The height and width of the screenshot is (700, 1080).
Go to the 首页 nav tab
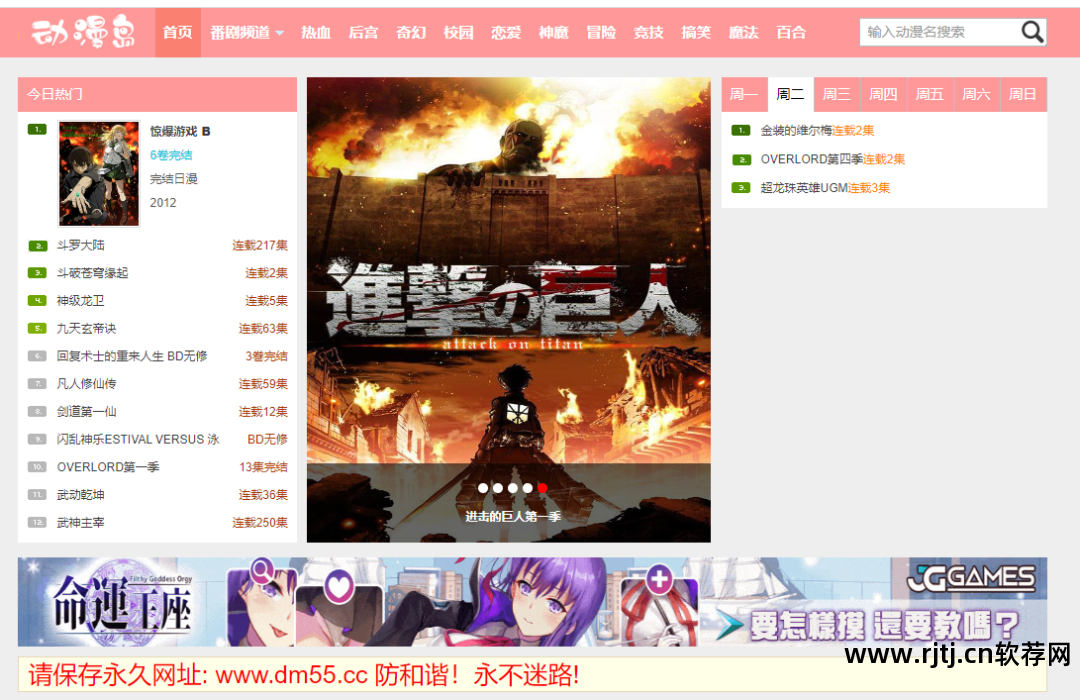pos(178,32)
